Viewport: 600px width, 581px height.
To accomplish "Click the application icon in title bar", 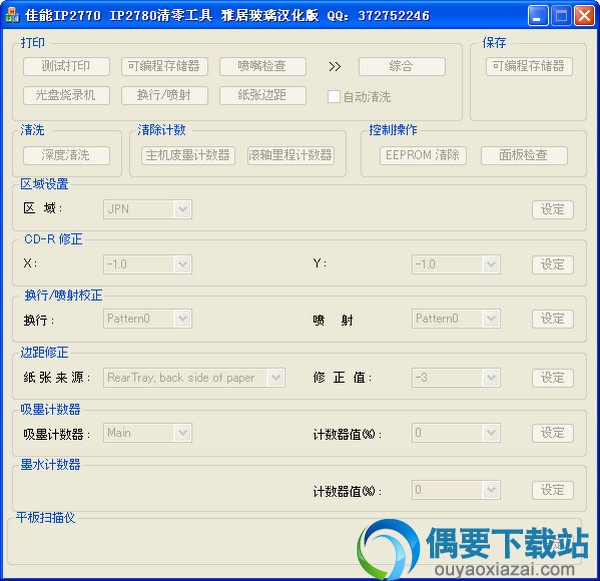I will [11, 15].
